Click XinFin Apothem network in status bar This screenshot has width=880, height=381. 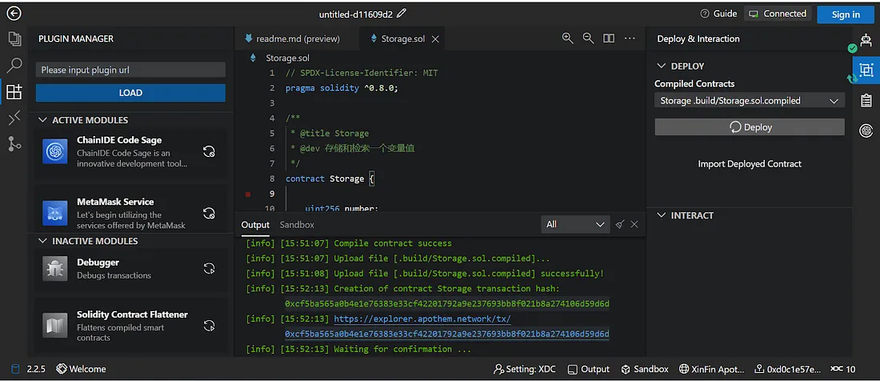(x=712, y=369)
